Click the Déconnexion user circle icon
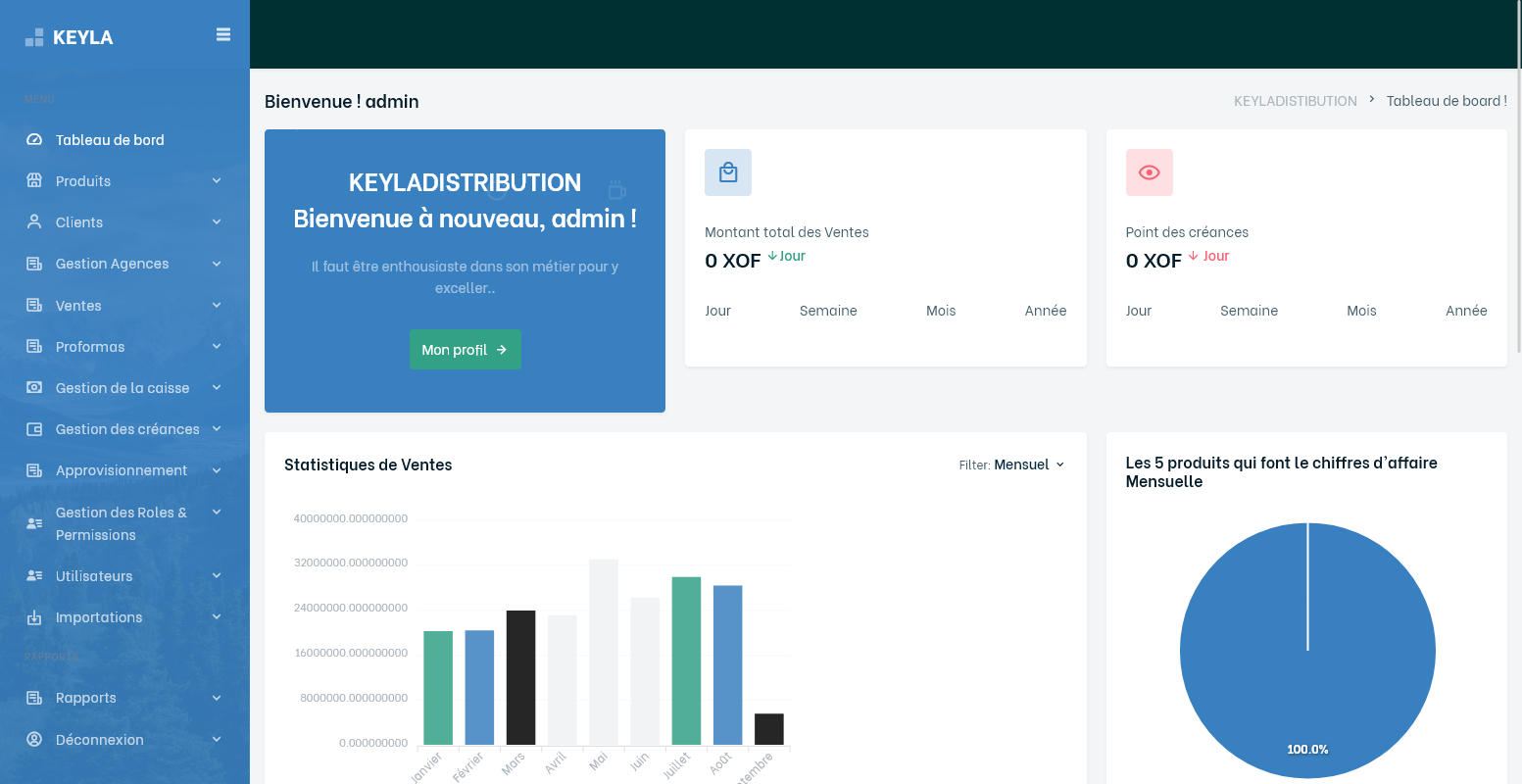 click(34, 740)
